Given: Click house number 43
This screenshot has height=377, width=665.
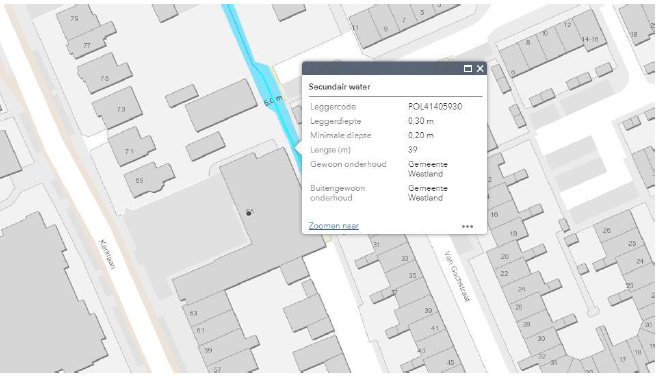Looking at the screenshot, I should coord(421,351).
